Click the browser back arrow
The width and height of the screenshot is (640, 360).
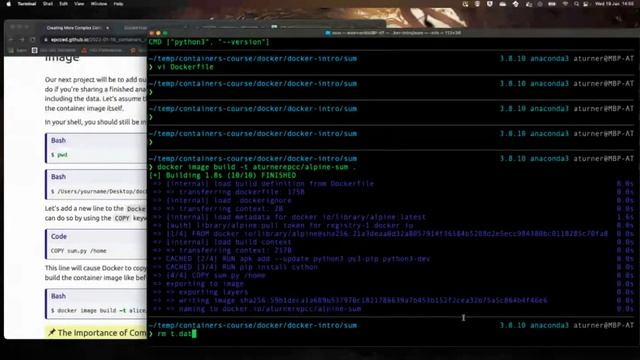(x=11, y=40)
